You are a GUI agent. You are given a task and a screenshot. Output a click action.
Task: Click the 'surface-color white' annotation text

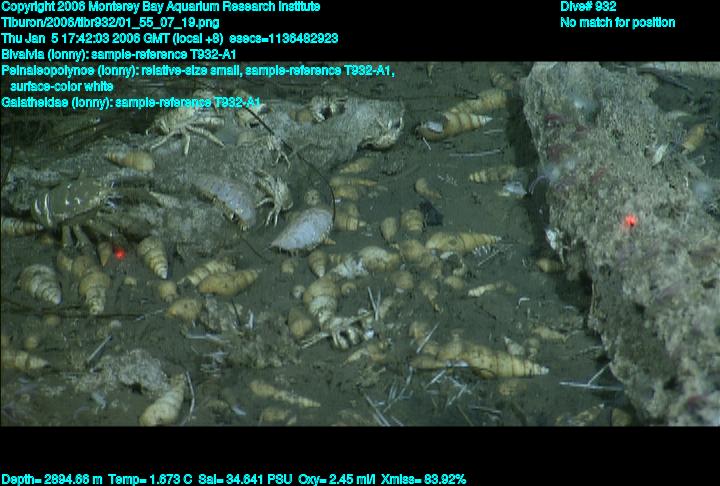click(62, 86)
